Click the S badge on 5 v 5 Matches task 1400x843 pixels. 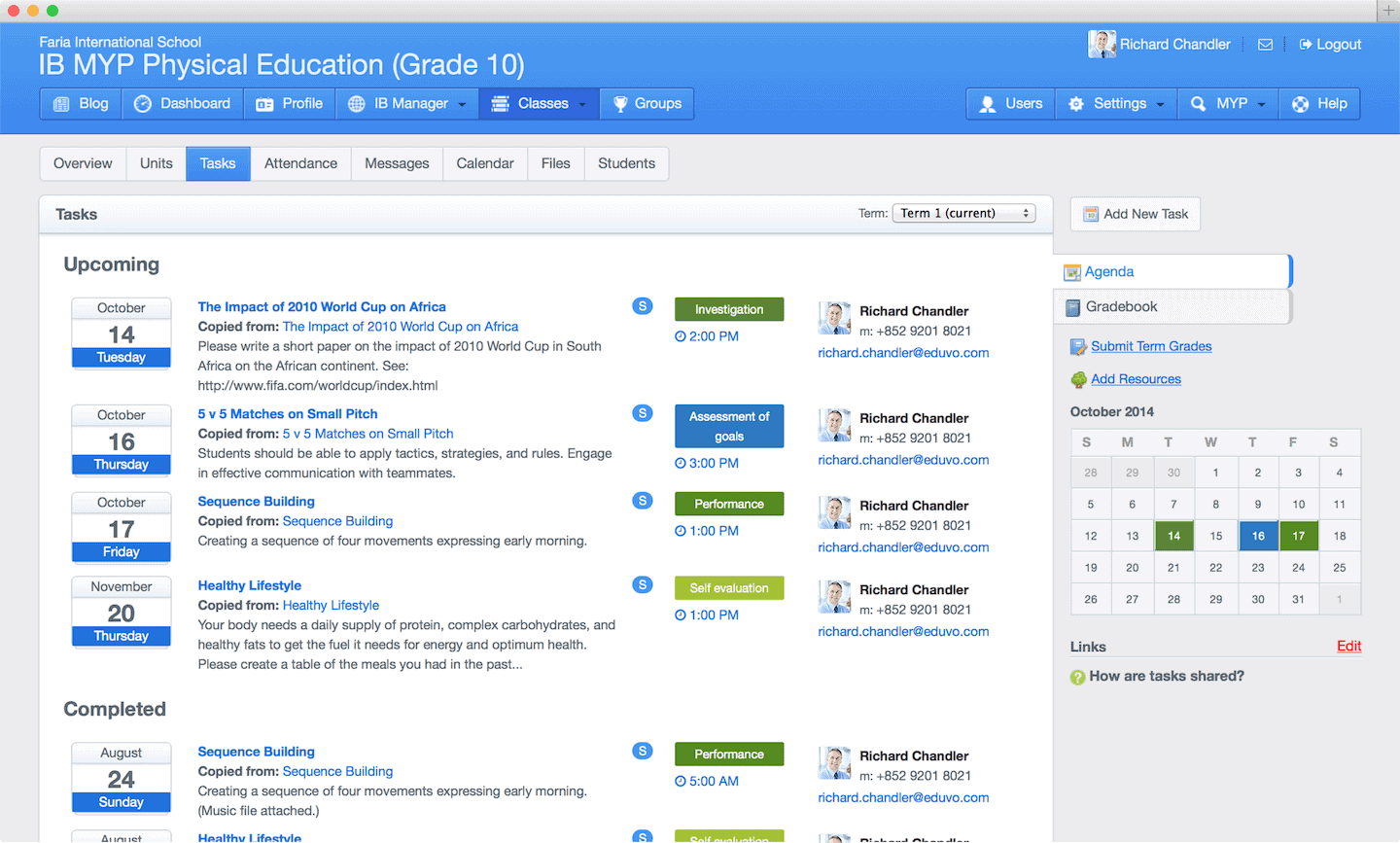(643, 413)
